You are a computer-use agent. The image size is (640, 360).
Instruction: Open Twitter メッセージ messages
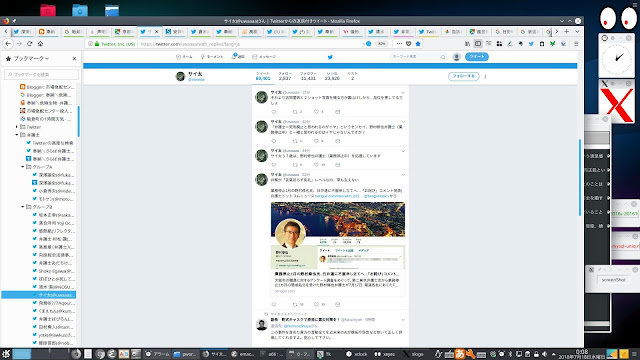[x=264, y=57]
